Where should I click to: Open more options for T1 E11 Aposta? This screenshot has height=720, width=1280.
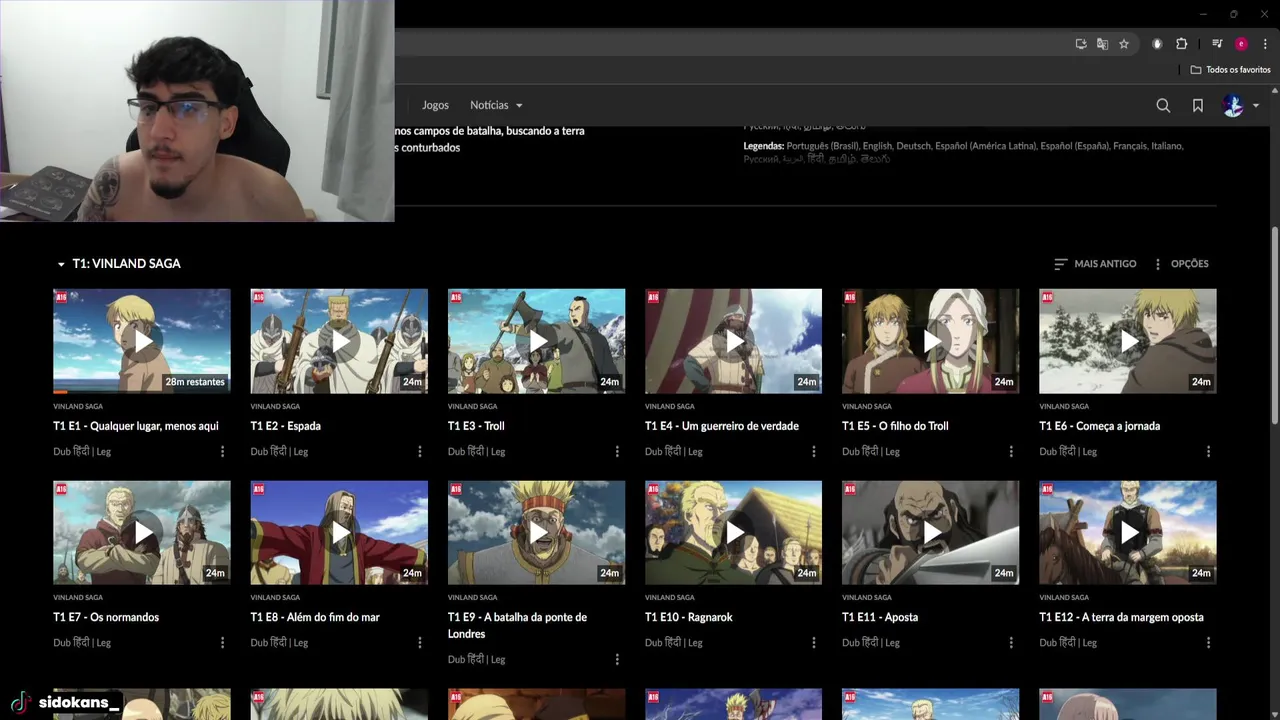pyautogui.click(x=1011, y=643)
